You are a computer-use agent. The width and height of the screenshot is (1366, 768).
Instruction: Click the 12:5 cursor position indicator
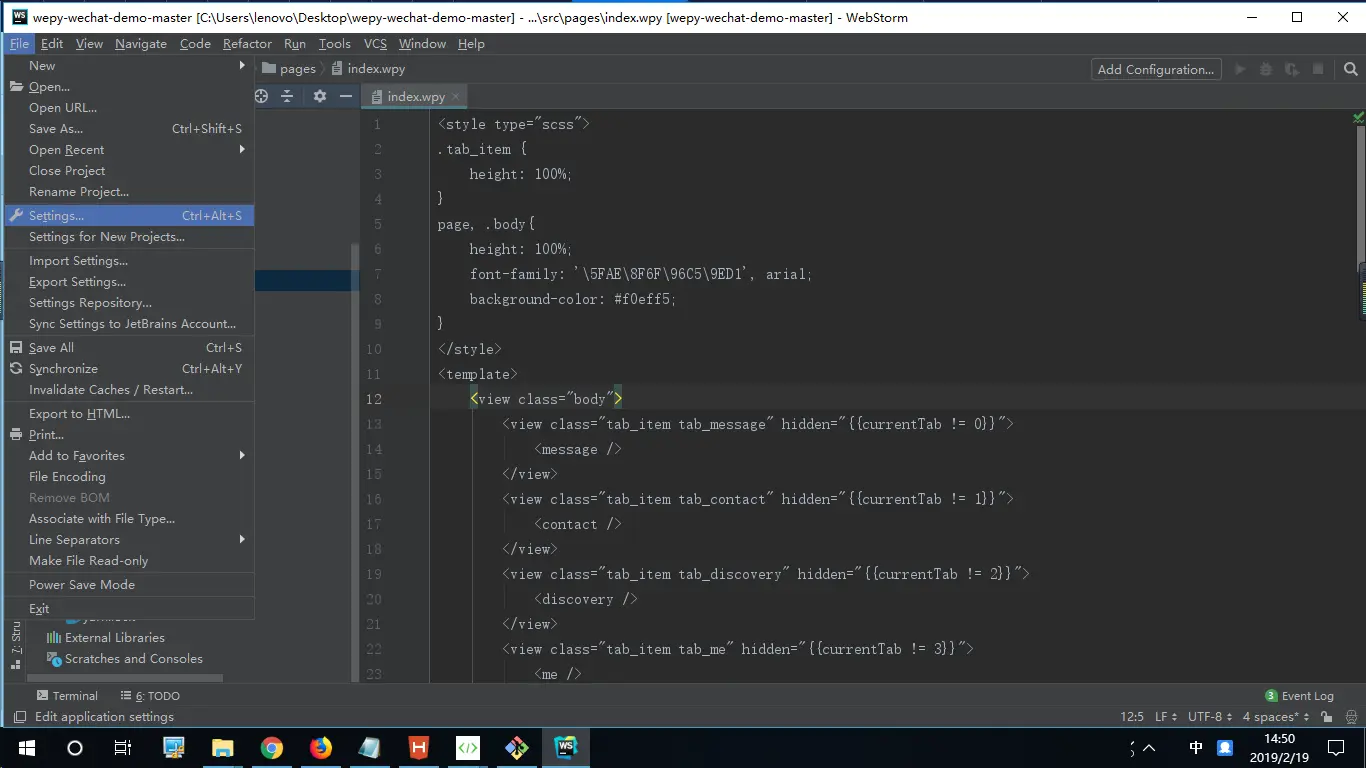point(1132,717)
